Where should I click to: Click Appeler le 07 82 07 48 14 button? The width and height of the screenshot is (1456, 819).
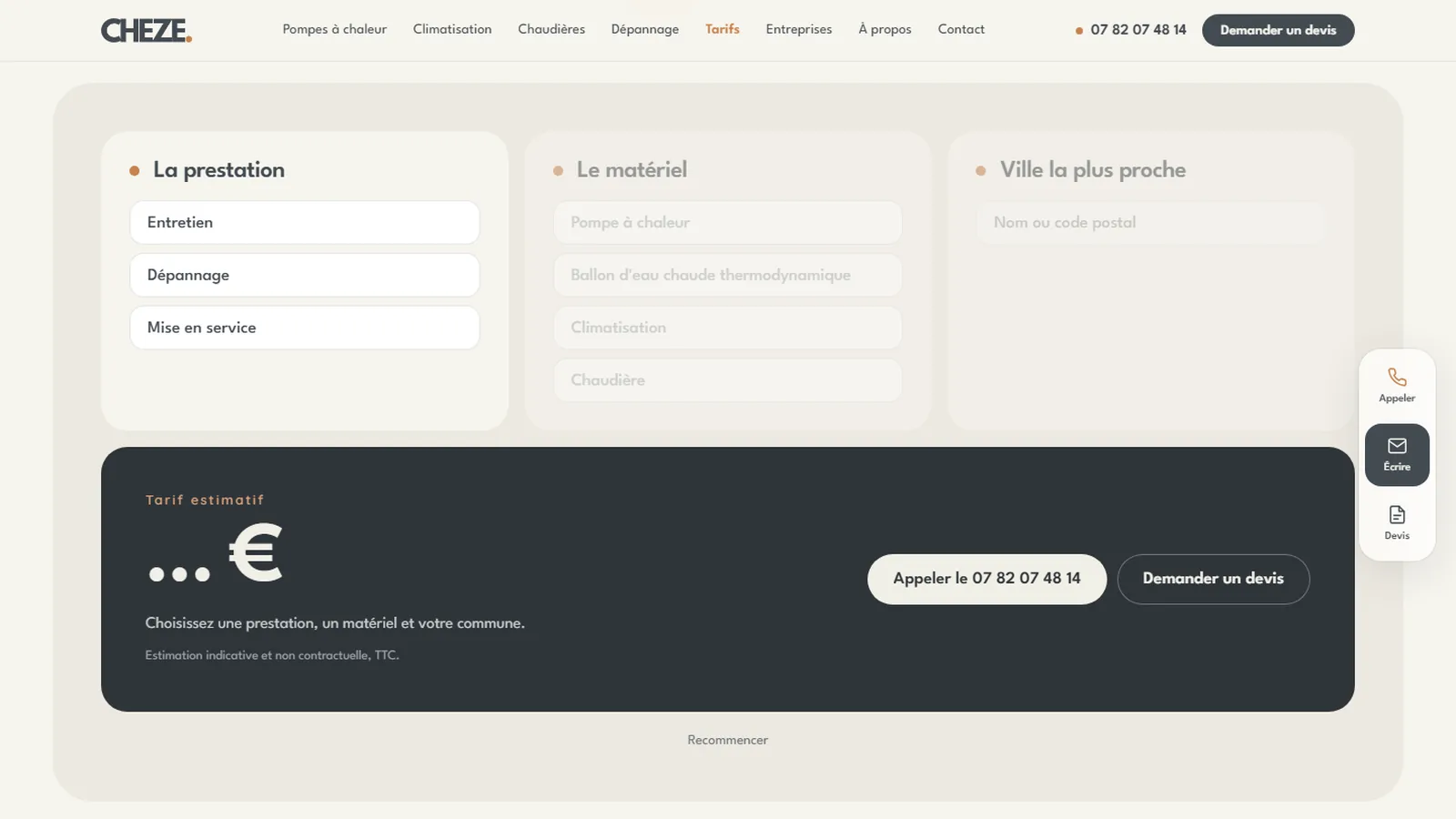coord(986,579)
